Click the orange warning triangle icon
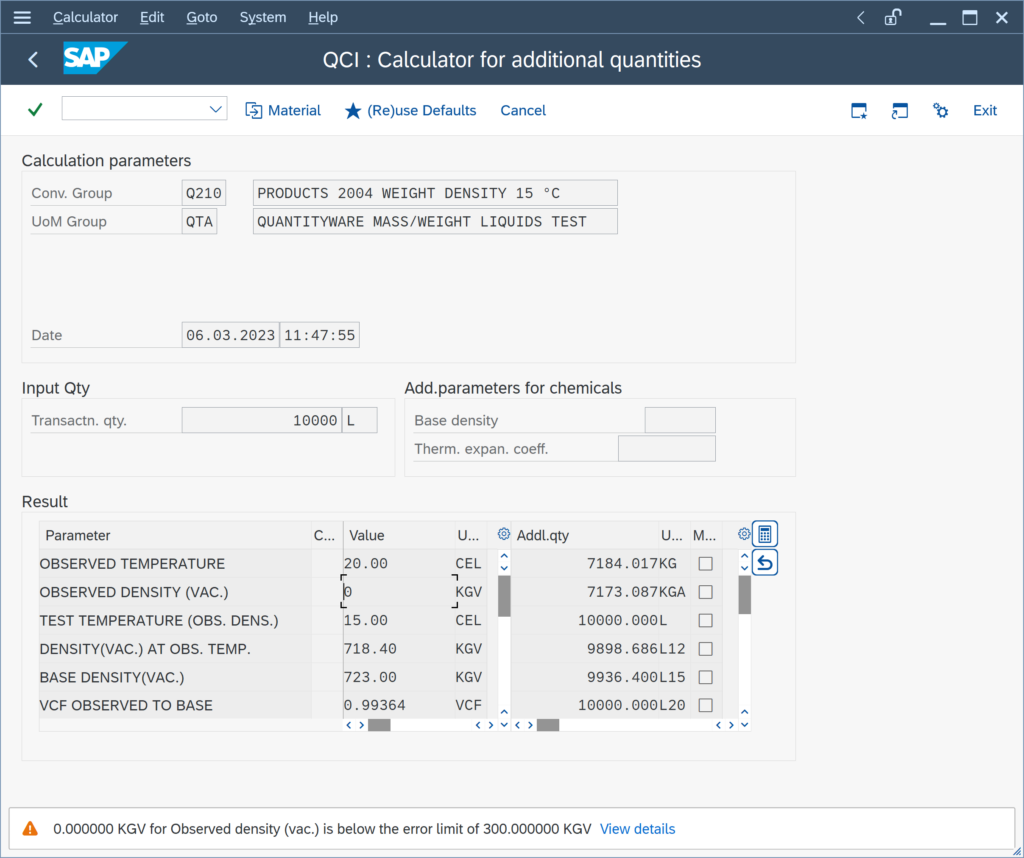Viewport: 1024px width, 858px height. 30,829
